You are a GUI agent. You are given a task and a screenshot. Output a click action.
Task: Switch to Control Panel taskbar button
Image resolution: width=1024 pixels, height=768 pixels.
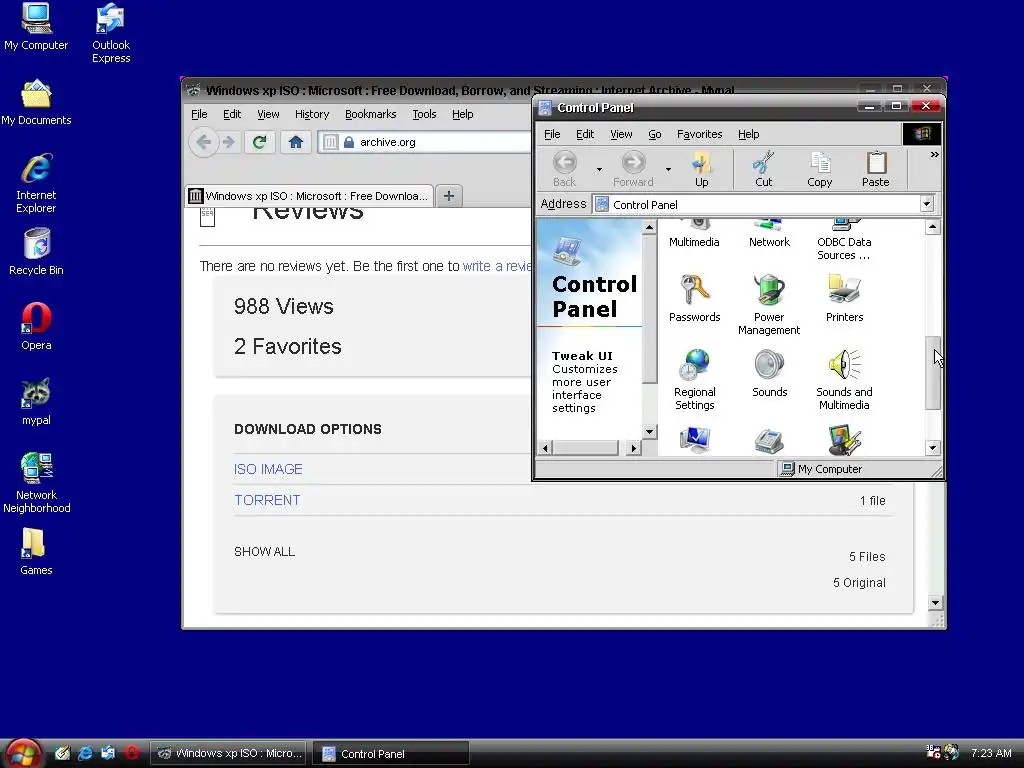[x=391, y=754]
